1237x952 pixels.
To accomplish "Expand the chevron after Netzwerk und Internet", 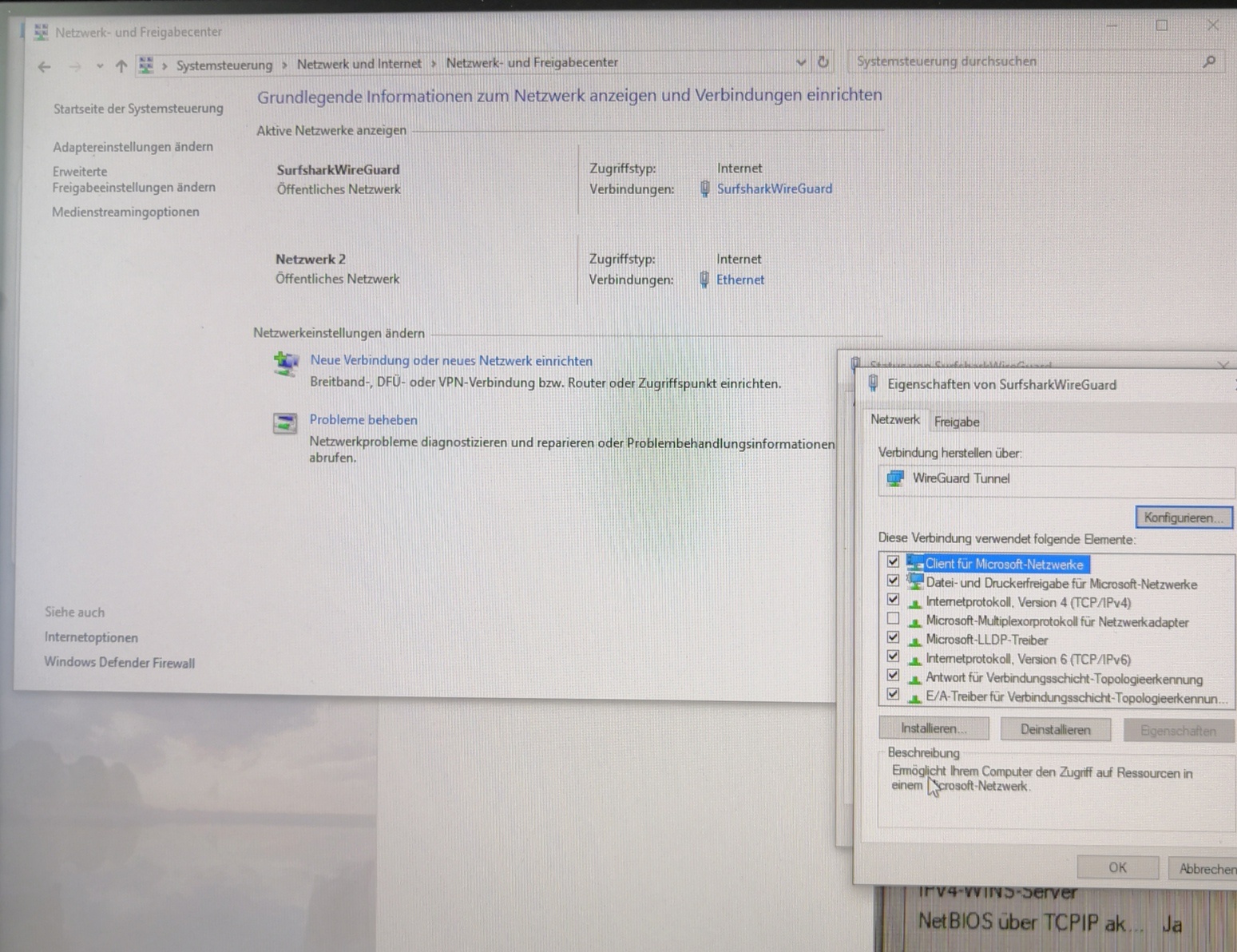I will 434,63.
